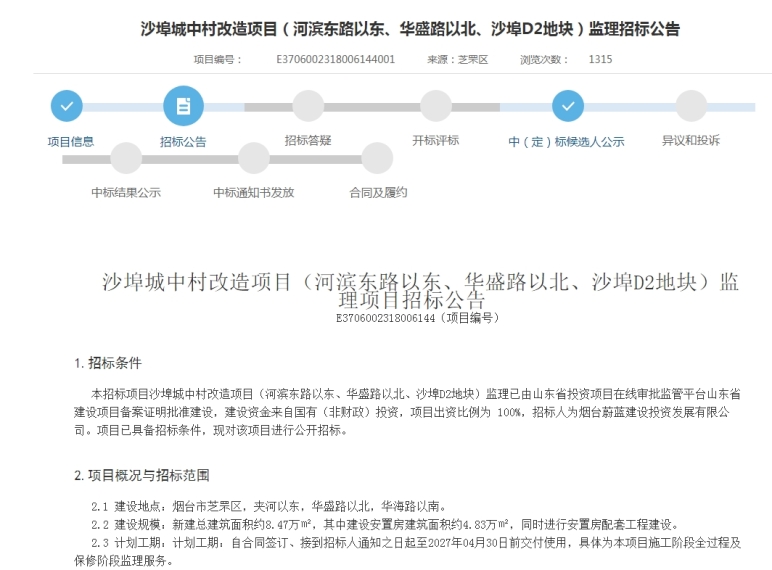Open the 项目信息 step label
Image resolution: width=772 pixels, height=570 pixels.
(70, 141)
